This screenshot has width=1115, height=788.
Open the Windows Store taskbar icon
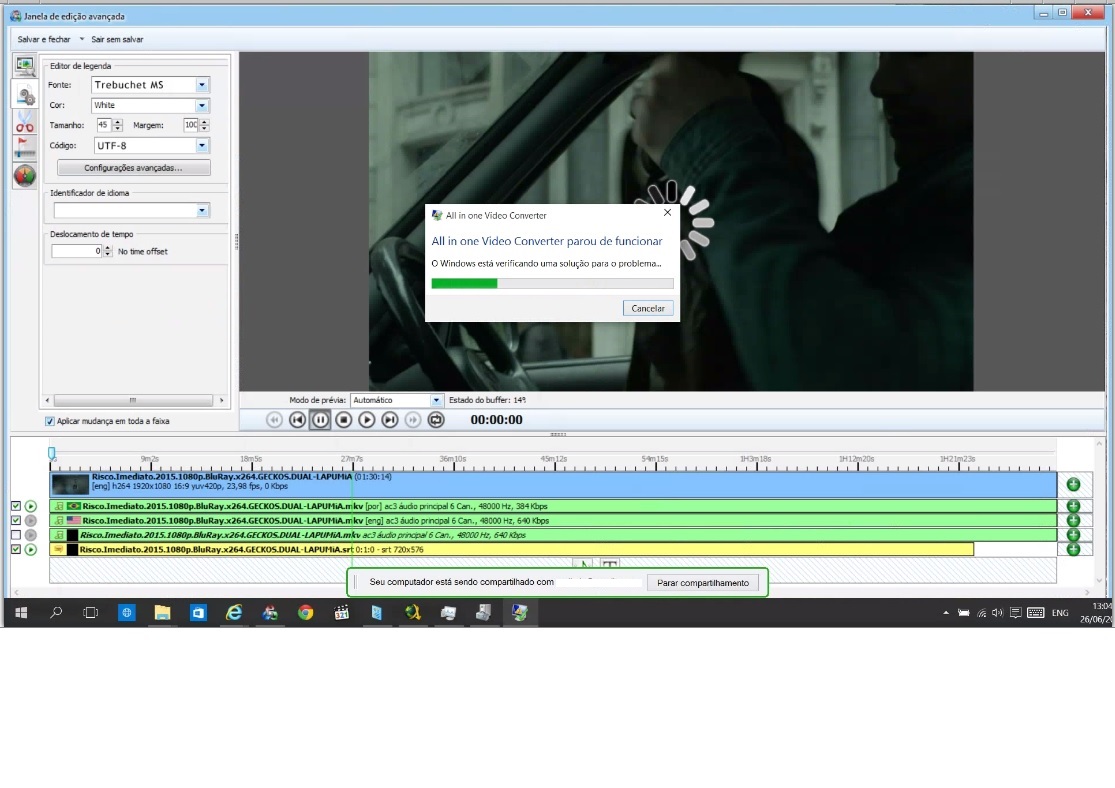coord(198,612)
